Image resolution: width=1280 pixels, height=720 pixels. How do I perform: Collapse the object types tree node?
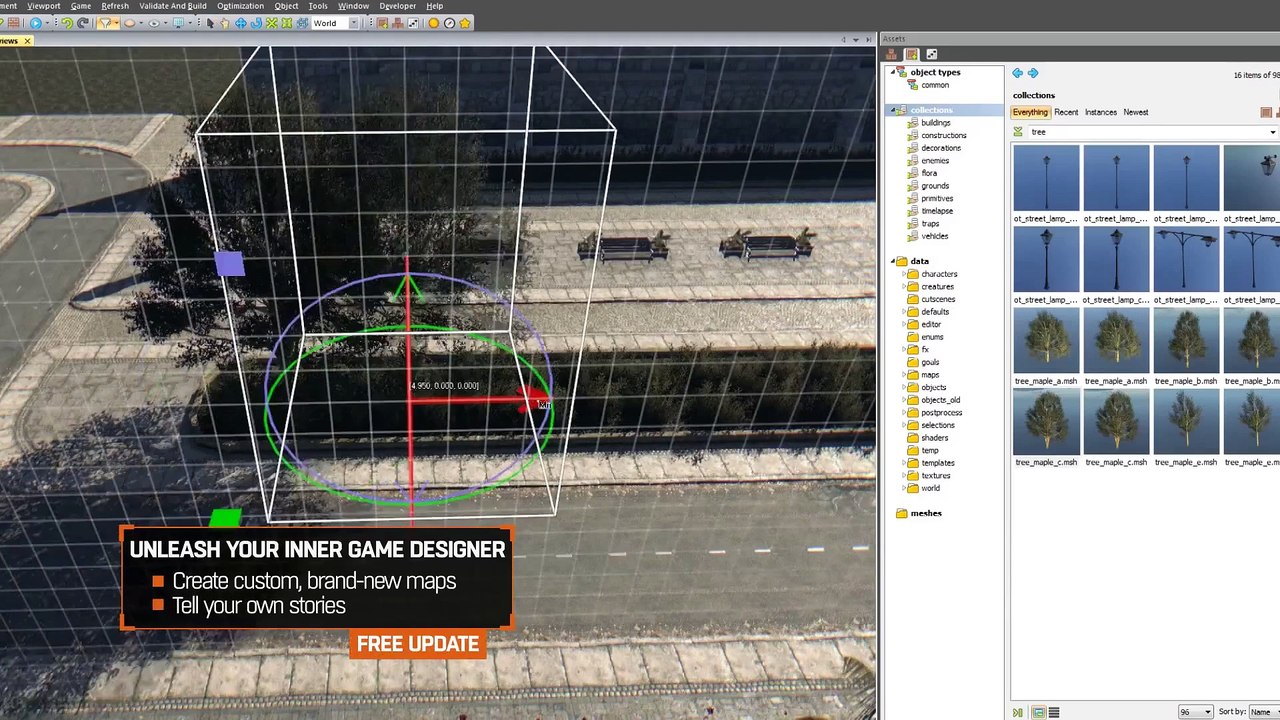tap(892, 72)
